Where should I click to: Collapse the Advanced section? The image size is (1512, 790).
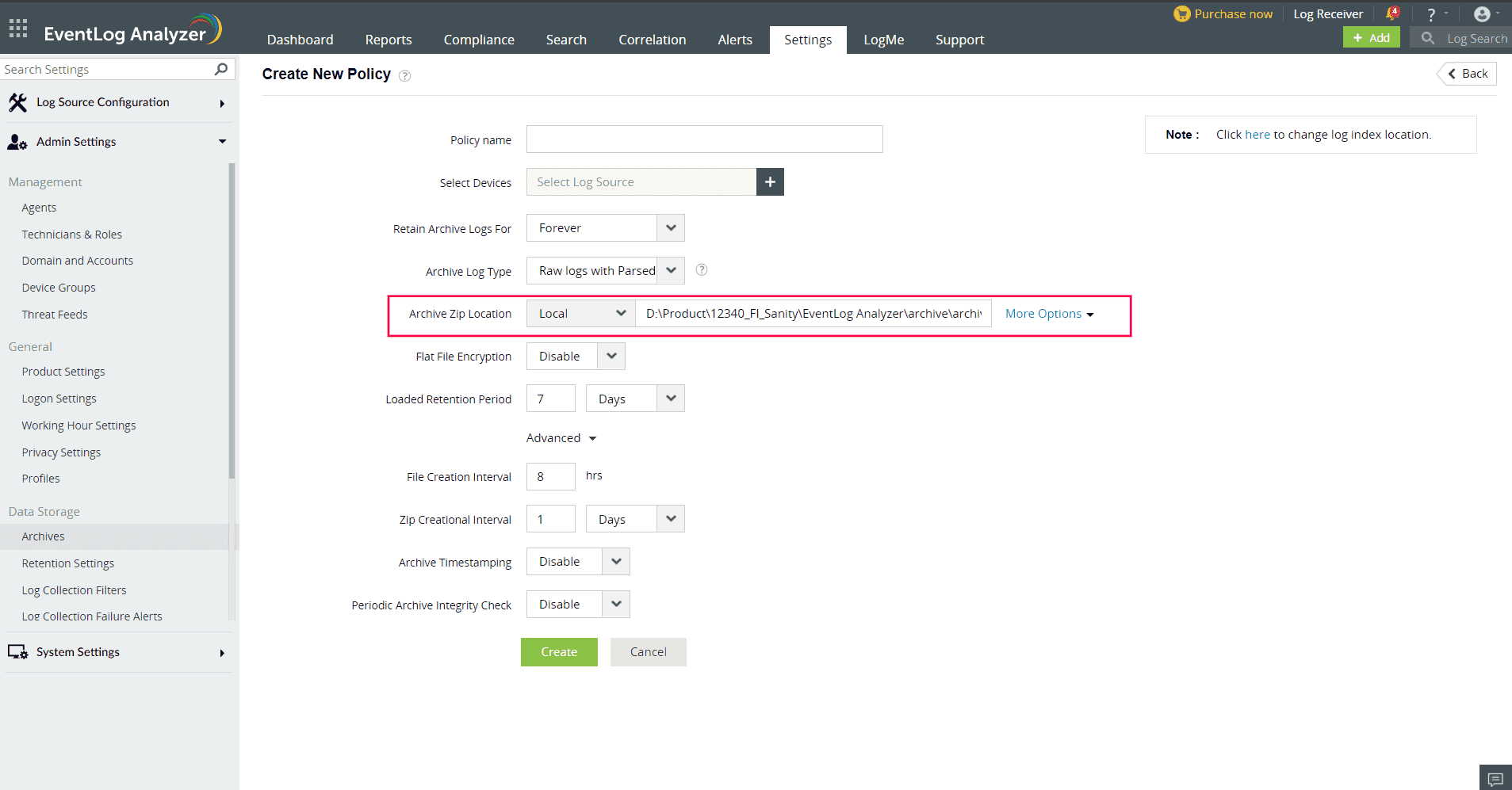560,437
